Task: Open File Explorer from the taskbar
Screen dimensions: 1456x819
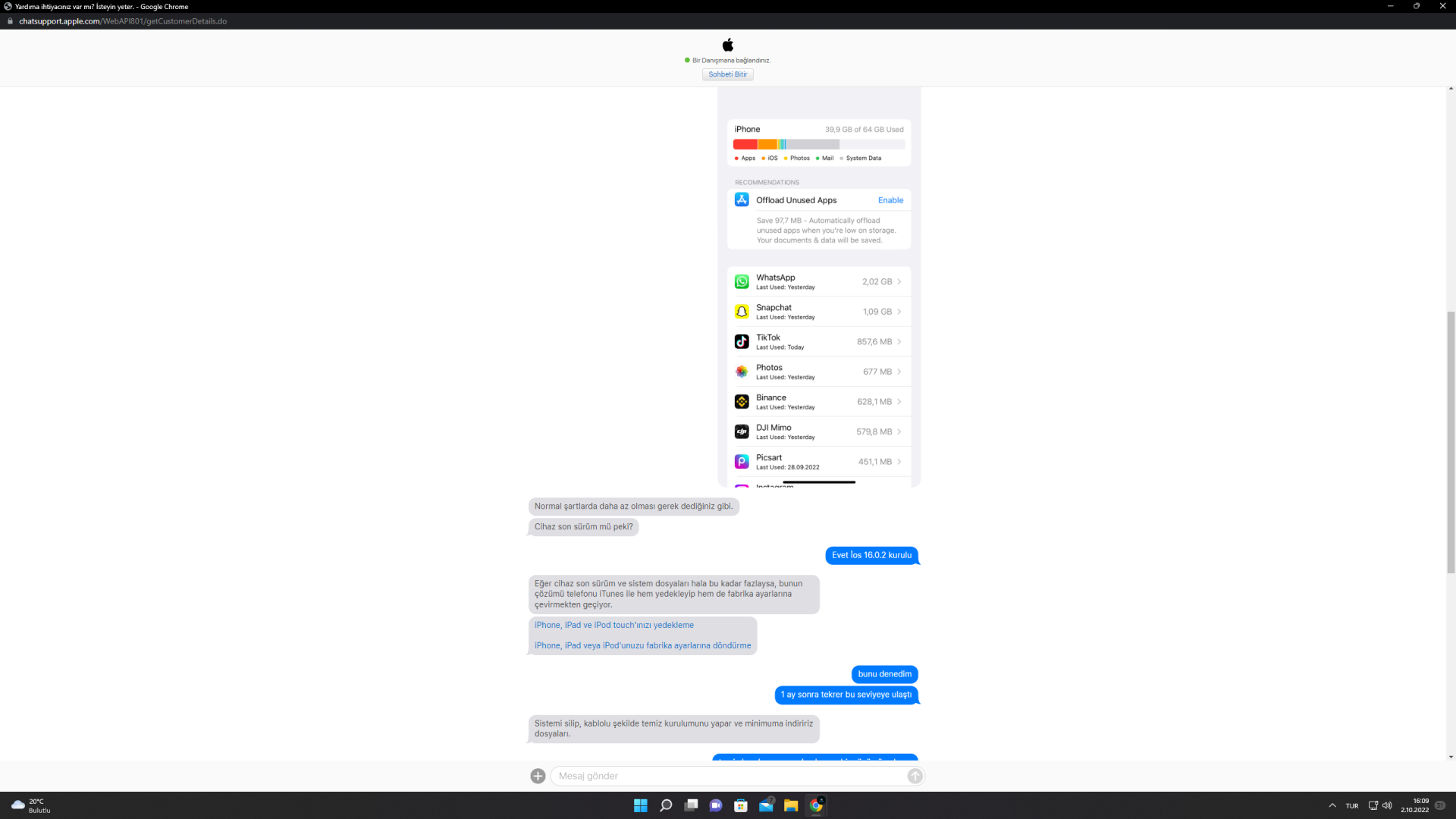Action: click(791, 805)
